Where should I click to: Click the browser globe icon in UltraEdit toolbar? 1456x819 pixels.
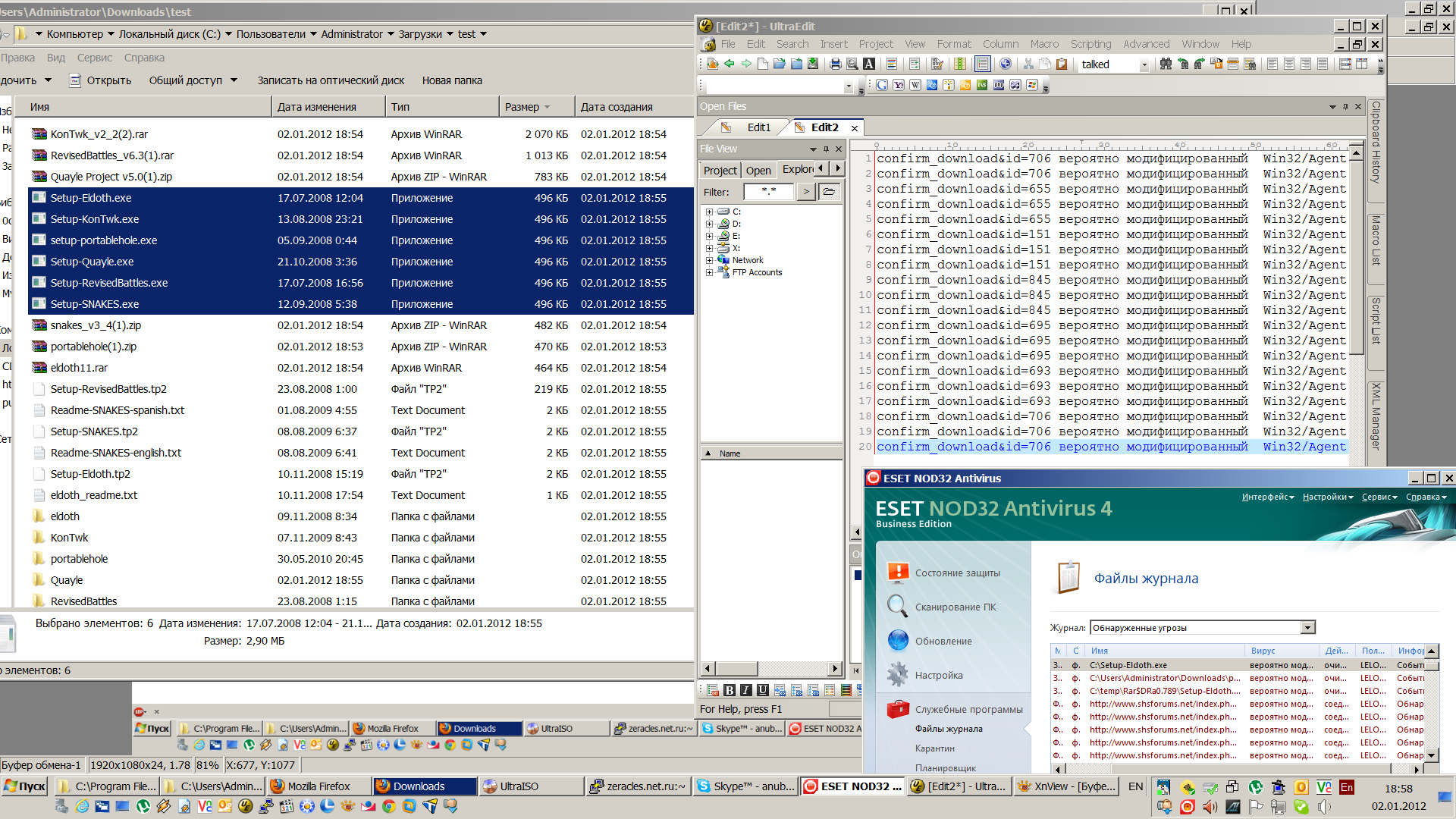(x=1006, y=64)
